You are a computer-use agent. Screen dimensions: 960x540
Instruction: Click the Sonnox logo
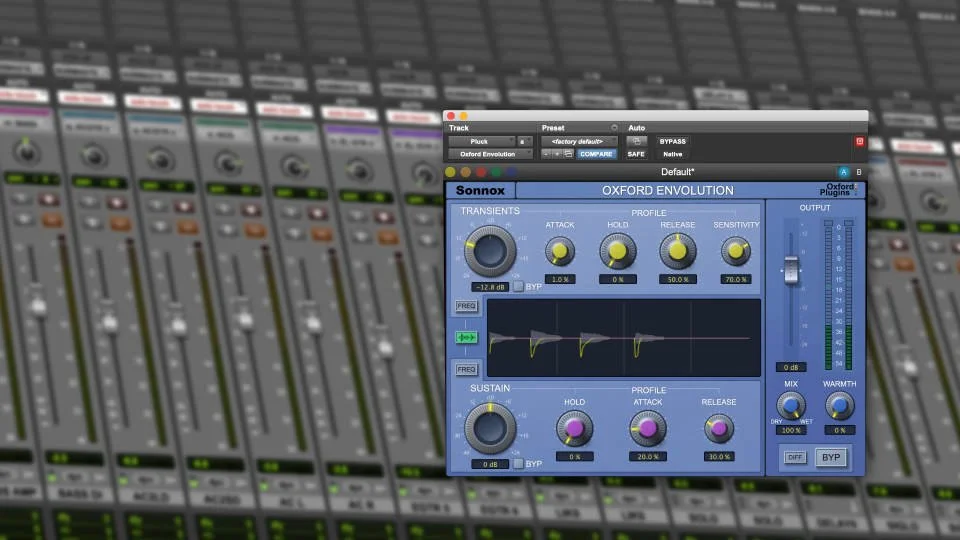(481, 190)
